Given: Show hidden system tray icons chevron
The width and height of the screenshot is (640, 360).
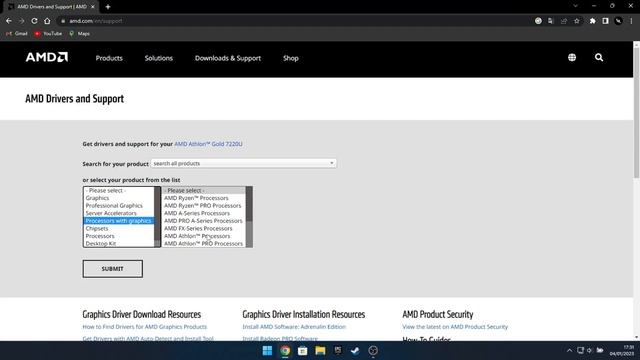Looking at the screenshot, I should 569,351.
